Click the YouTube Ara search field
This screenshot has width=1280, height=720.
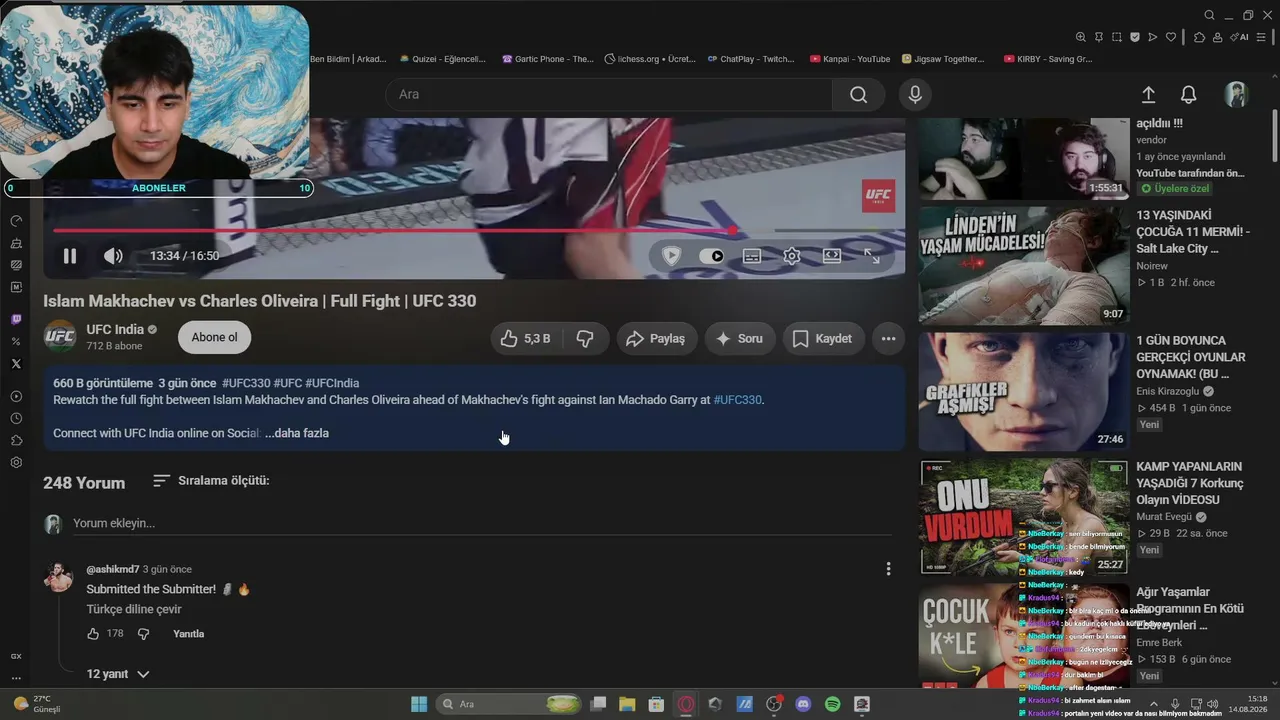coord(608,94)
